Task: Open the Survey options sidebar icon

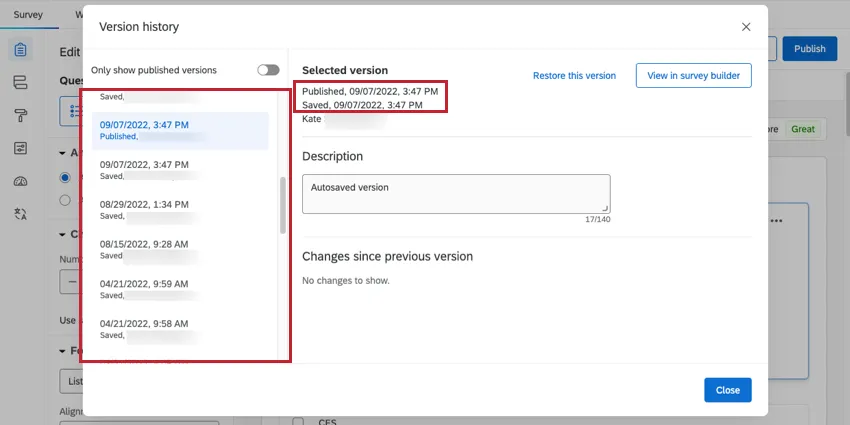Action: coord(21,148)
